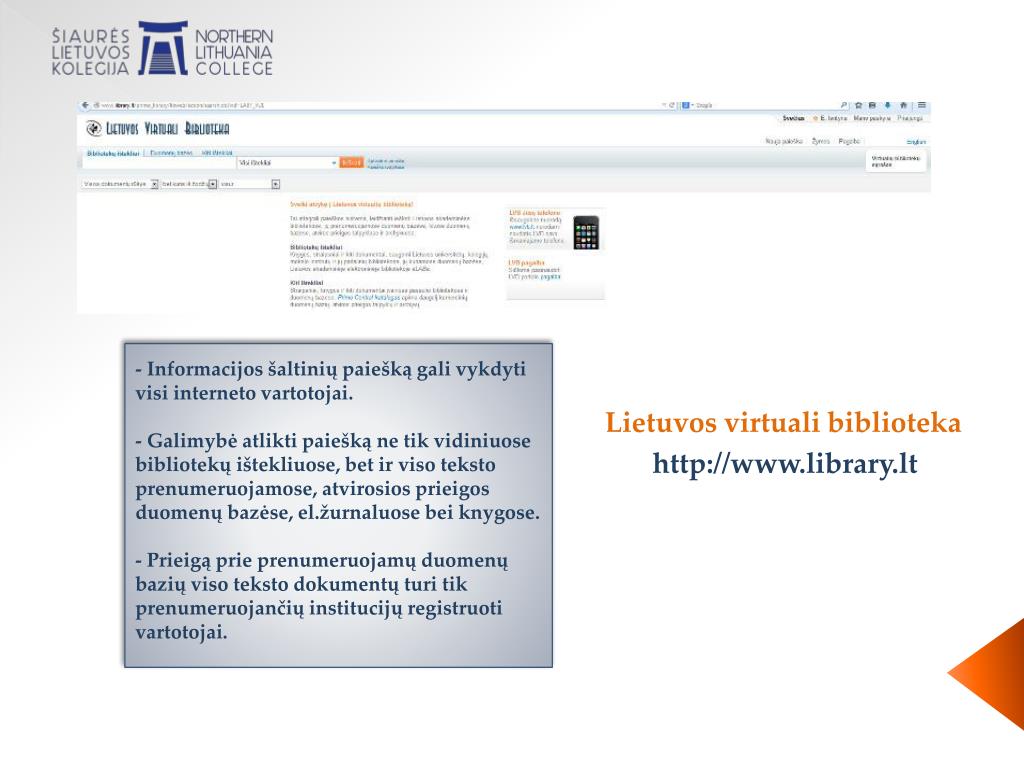Select the "Bibliotekų ištekliai" tab
Image resolution: width=1024 pixels, height=768 pixels.
pos(113,153)
